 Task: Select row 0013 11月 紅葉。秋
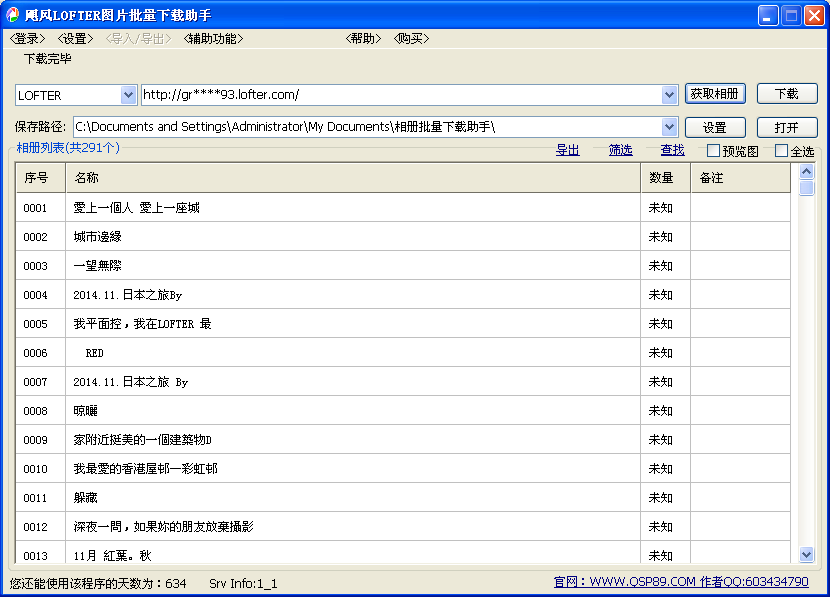point(403,554)
